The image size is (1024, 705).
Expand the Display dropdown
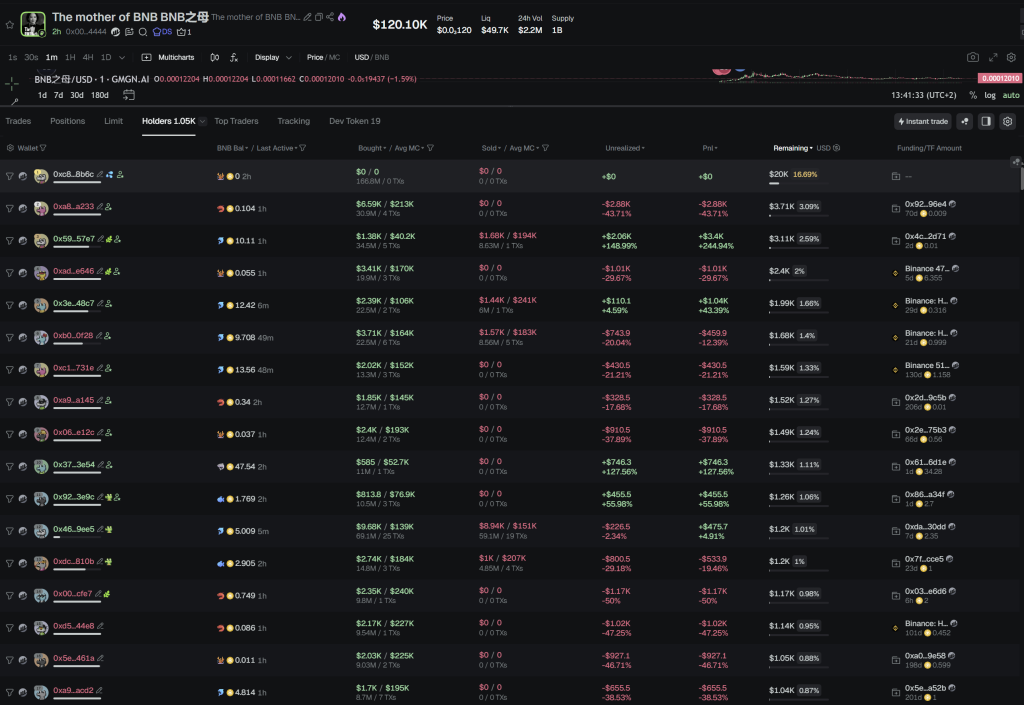[273, 58]
